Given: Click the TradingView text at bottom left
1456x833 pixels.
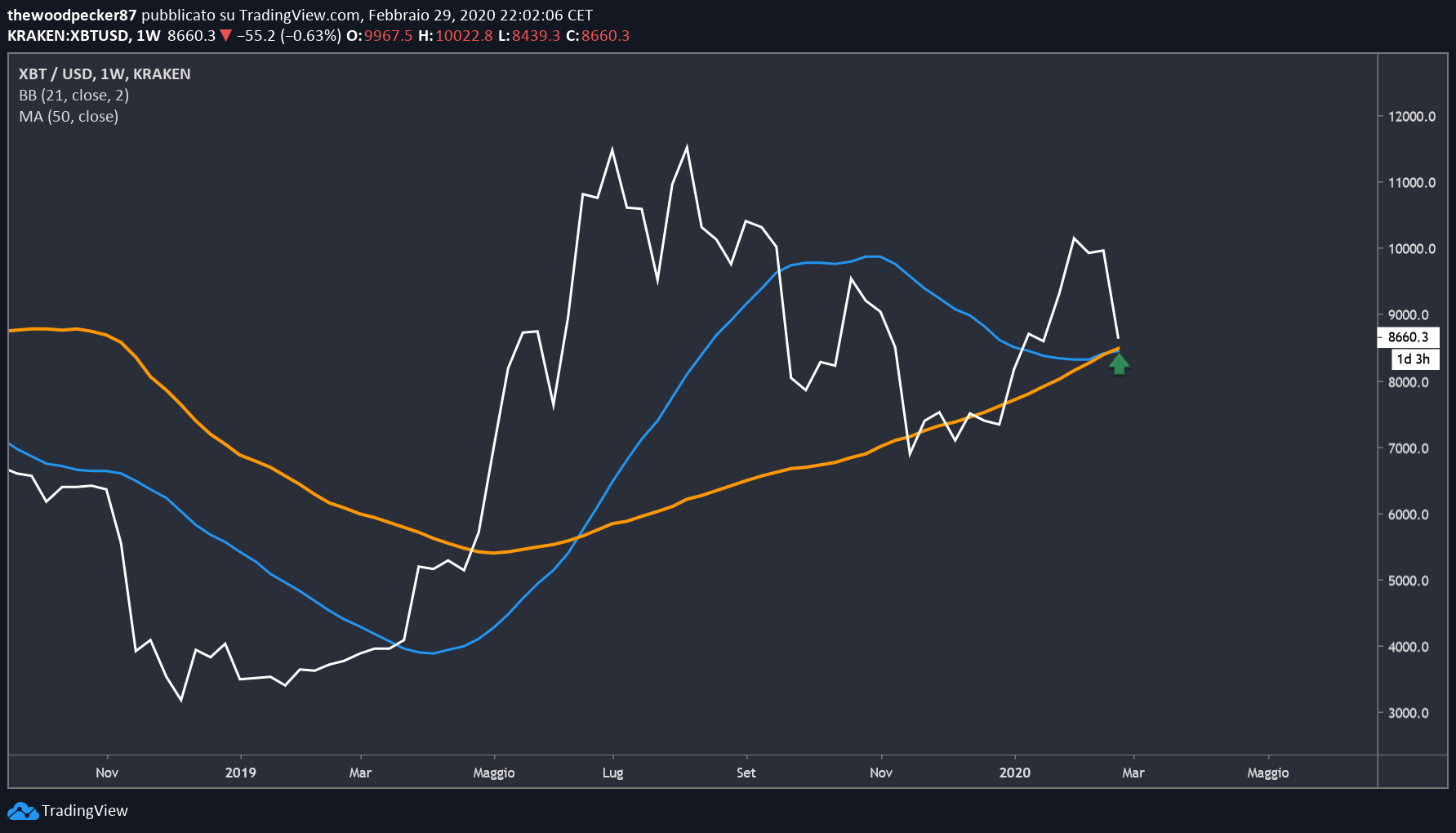Looking at the screenshot, I should tap(85, 811).
